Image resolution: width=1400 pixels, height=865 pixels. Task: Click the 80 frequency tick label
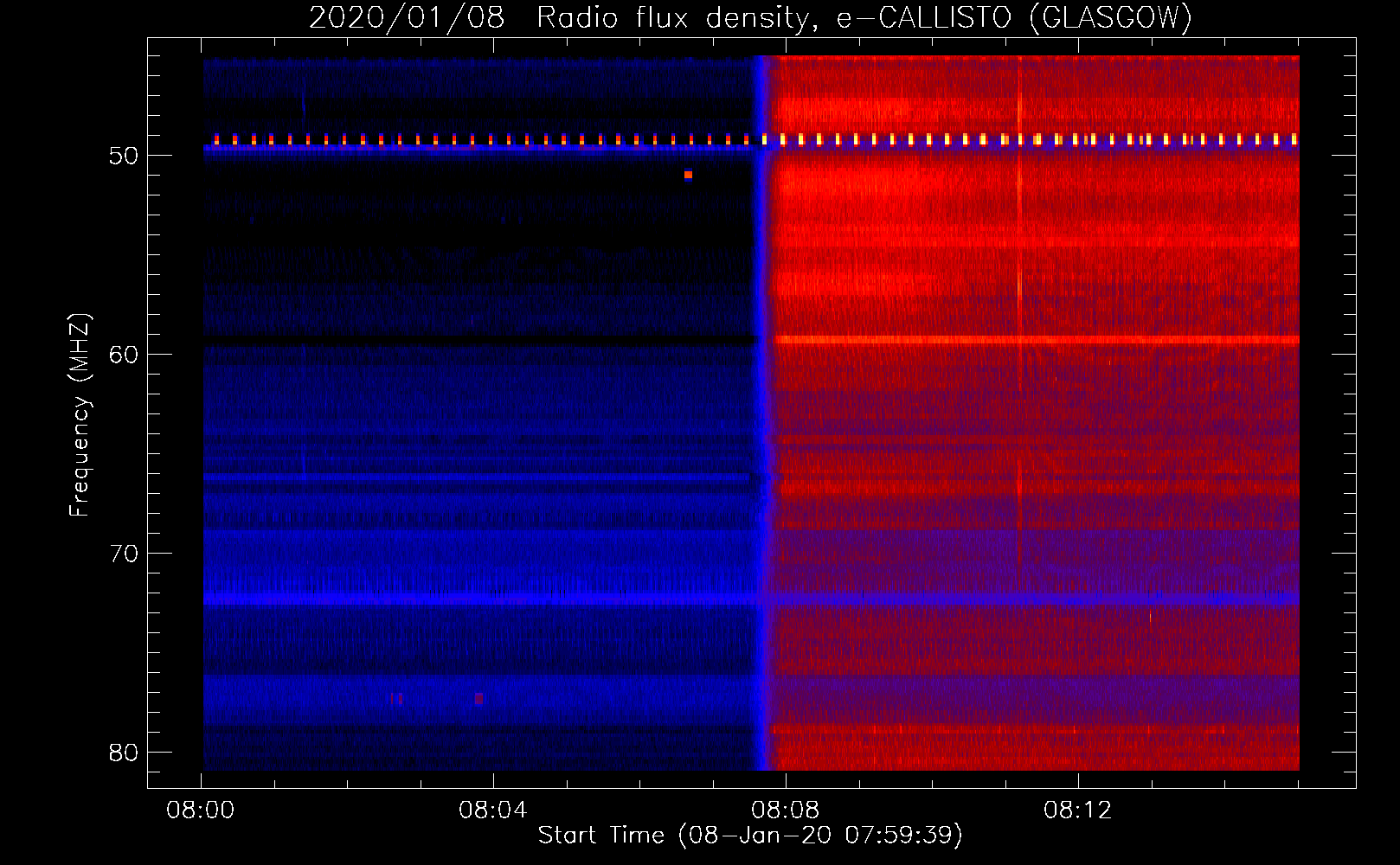[x=124, y=753]
